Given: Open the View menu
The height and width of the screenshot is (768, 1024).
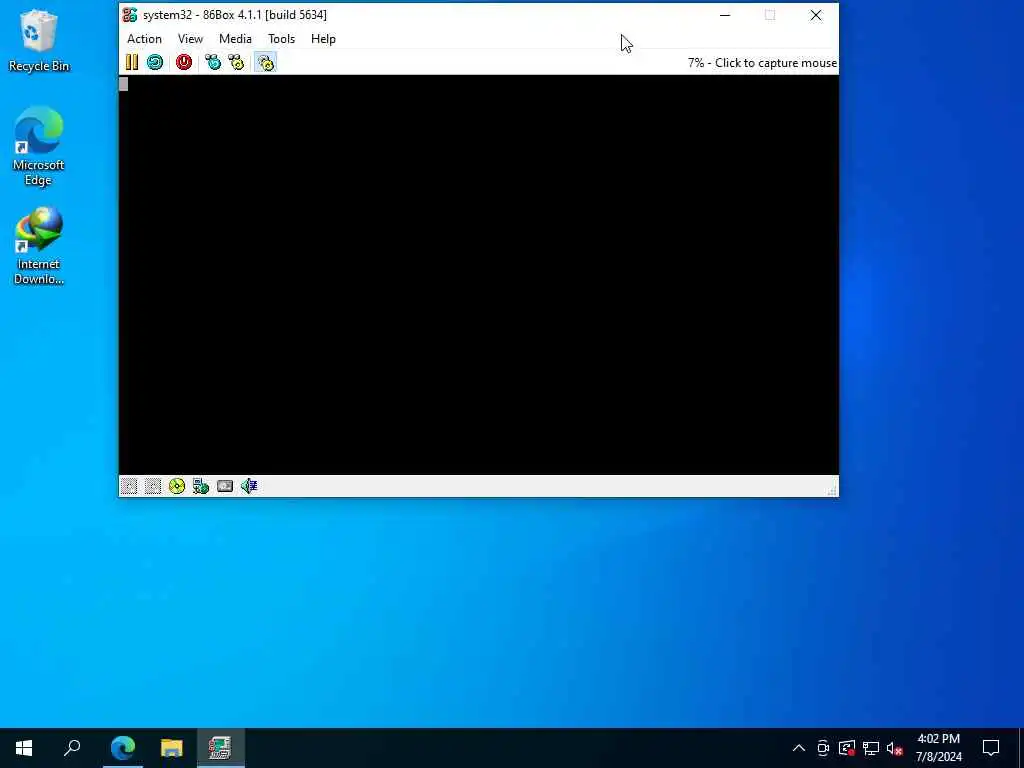Looking at the screenshot, I should tap(191, 39).
